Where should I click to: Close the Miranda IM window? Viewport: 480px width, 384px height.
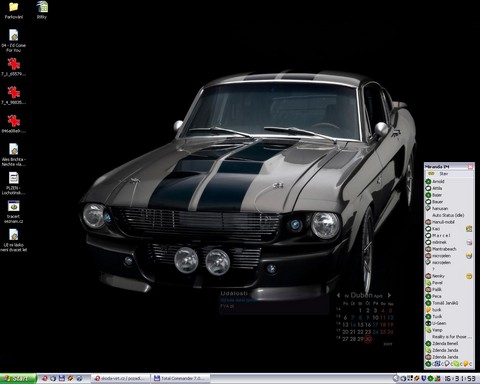point(470,166)
